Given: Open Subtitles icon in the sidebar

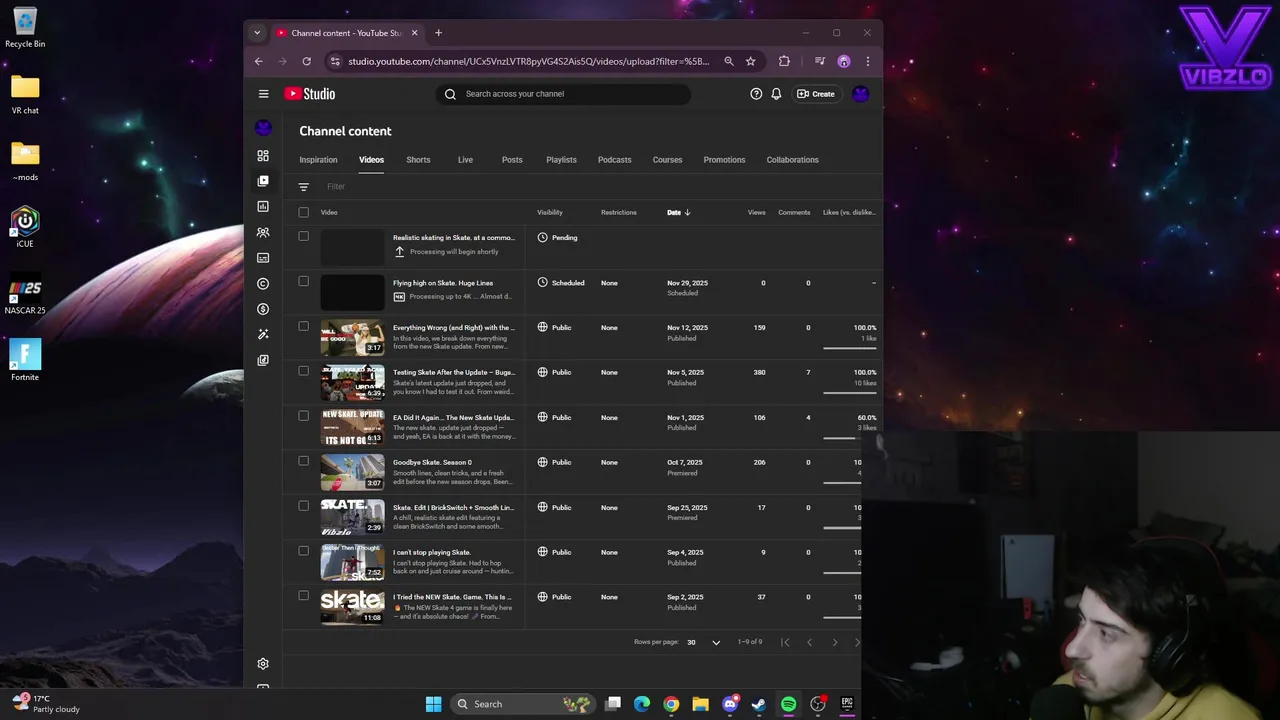Looking at the screenshot, I should tap(263, 258).
